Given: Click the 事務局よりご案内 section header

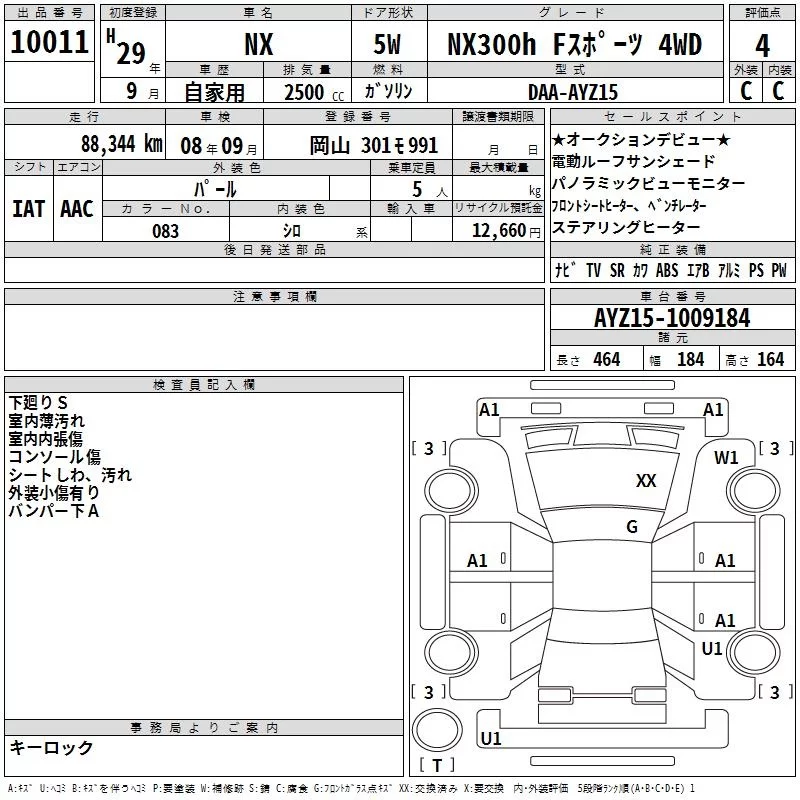Looking at the screenshot, I should tap(204, 728).
